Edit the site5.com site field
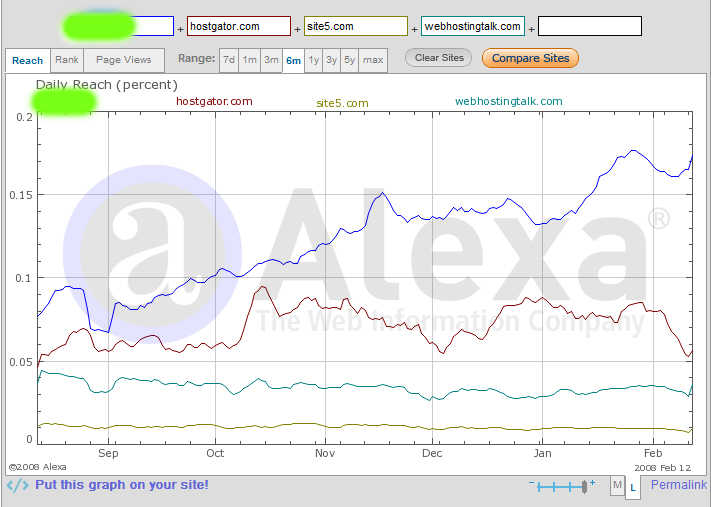Viewport: 711px width, 507px height. (x=356, y=26)
